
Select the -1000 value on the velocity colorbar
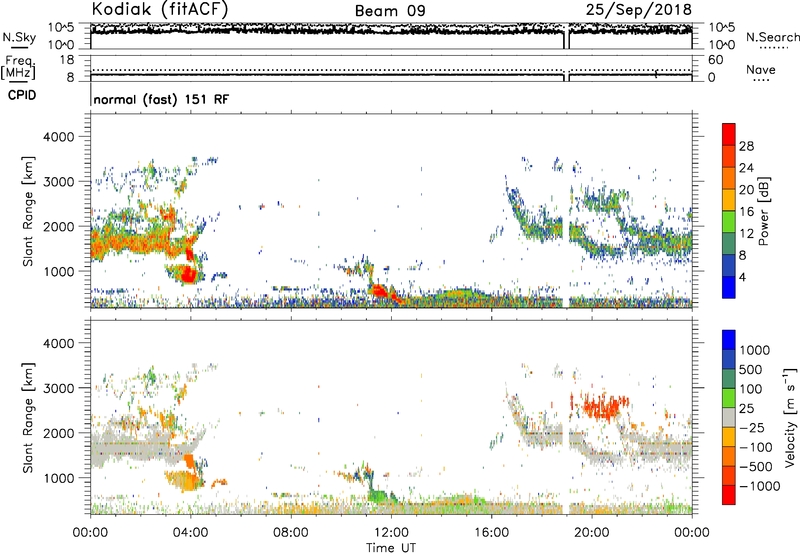760,486
